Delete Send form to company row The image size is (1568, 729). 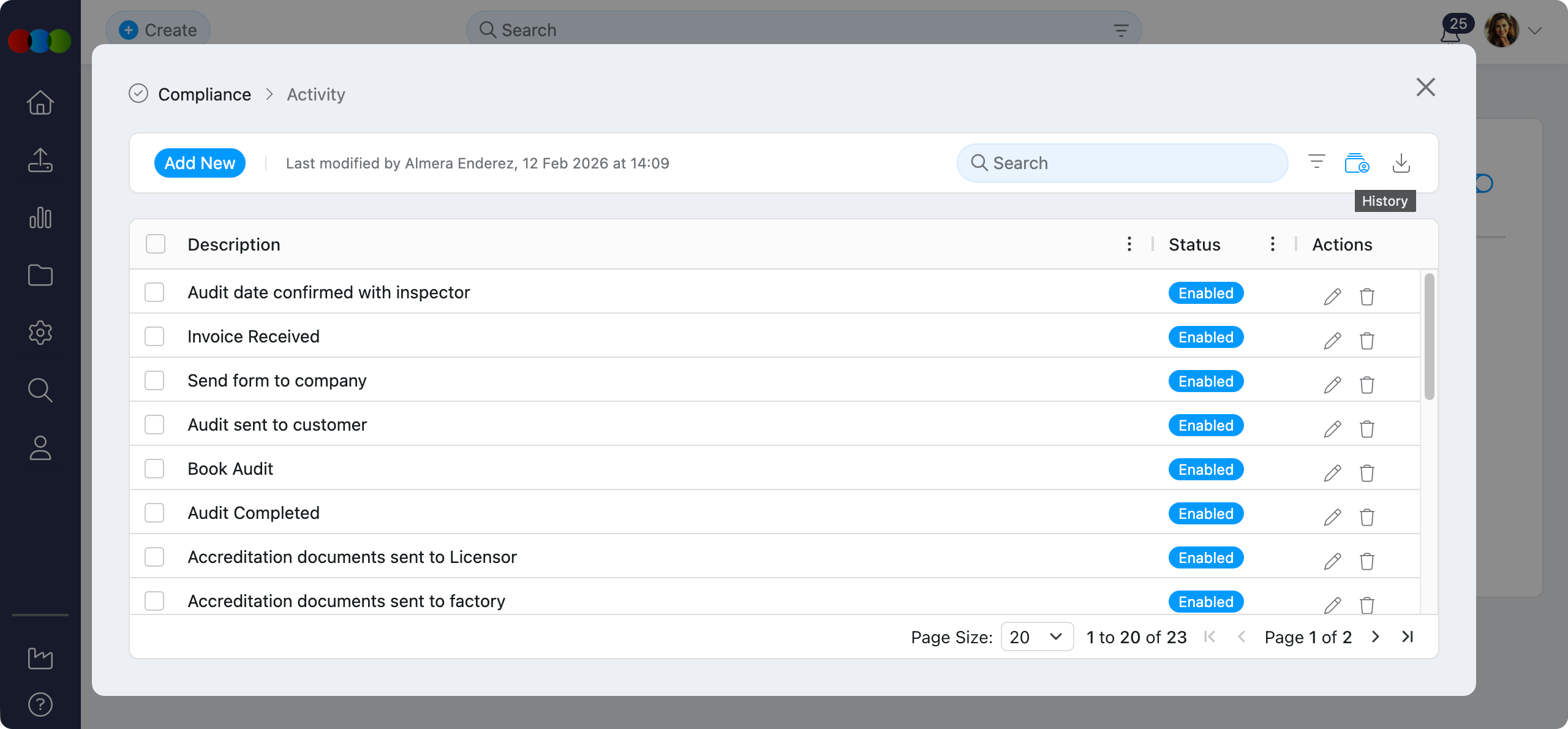click(1366, 385)
